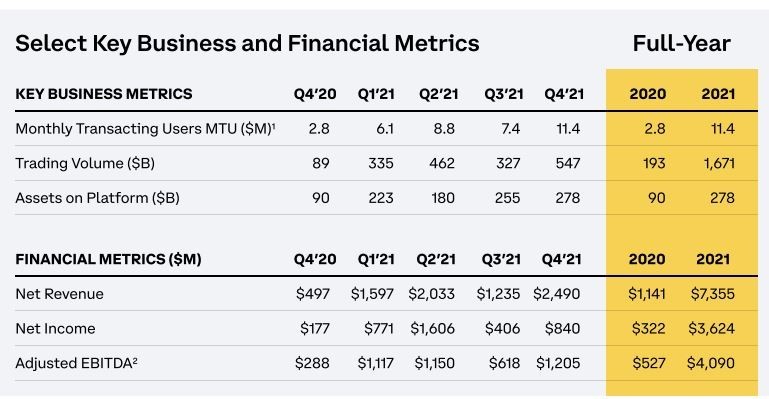Click the Select Key Business and Financial Metrics title
Screen dimensions: 769x399
click(247, 43)
